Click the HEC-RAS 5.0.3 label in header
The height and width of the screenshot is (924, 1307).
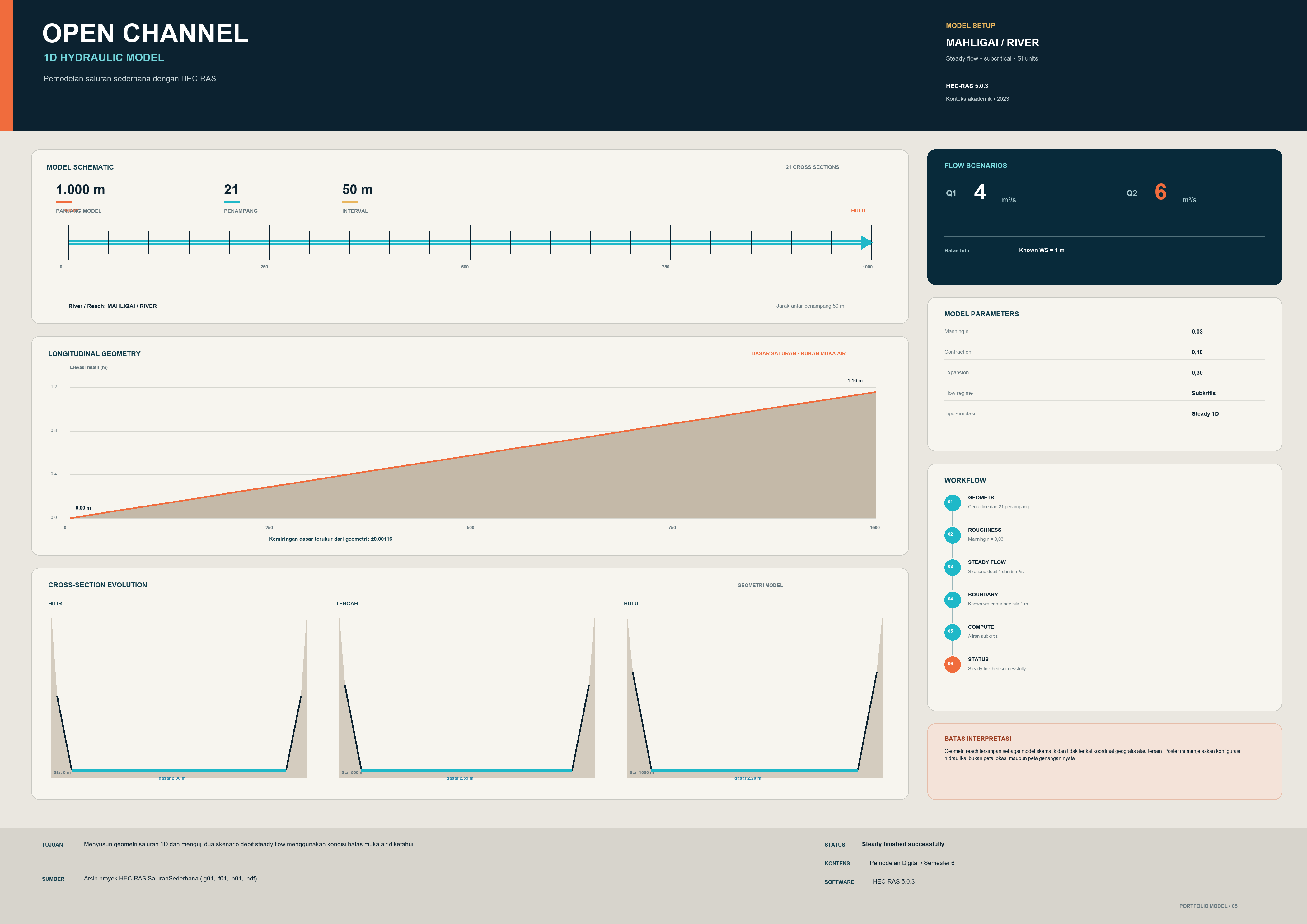tap(967, 86)
